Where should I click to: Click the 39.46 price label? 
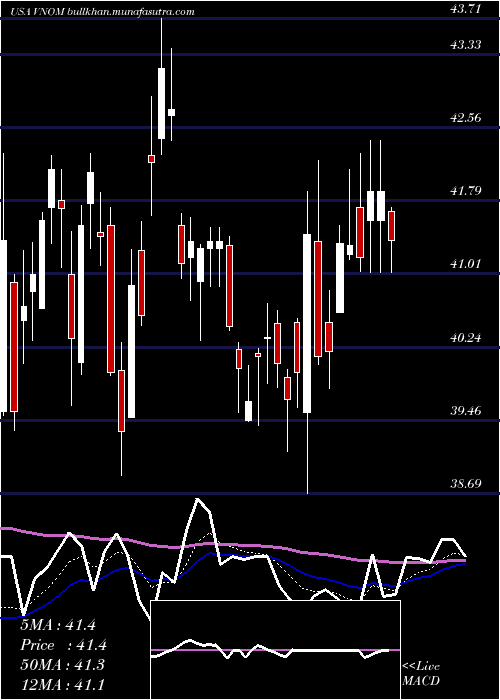[x=466, y=410]
